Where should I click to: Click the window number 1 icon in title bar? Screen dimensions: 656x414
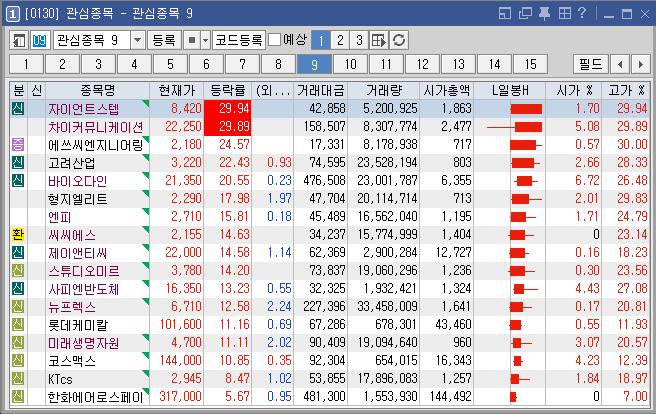pyautogui.click(x=13, y=14)
